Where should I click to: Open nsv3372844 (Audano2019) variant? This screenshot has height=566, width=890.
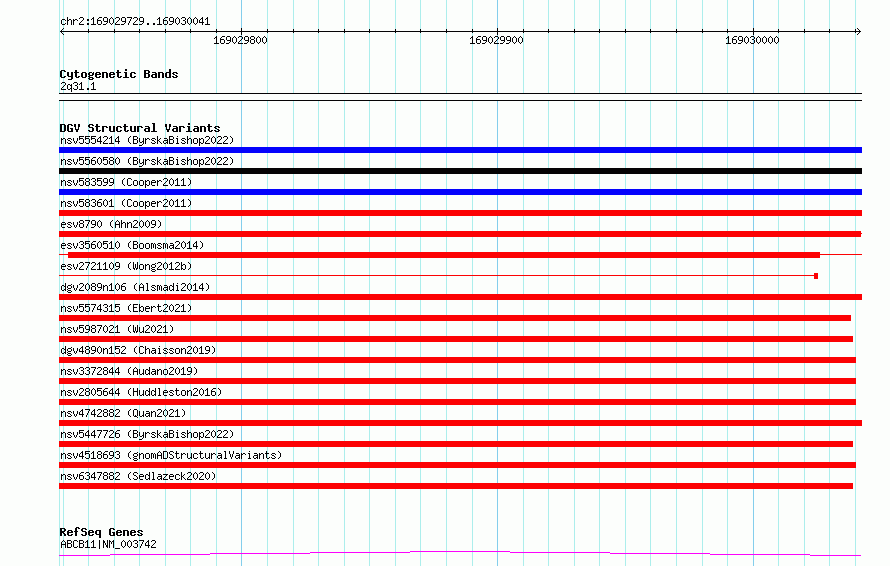[129, 371]
